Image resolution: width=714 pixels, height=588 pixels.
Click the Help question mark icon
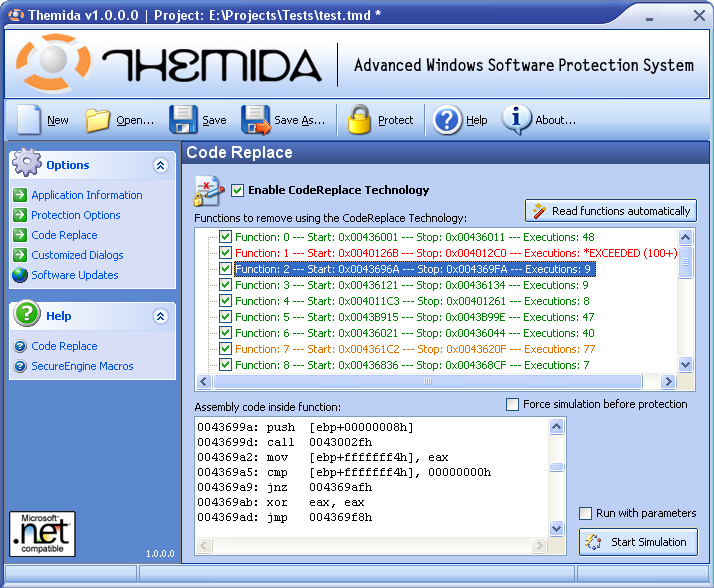[447, 120]
